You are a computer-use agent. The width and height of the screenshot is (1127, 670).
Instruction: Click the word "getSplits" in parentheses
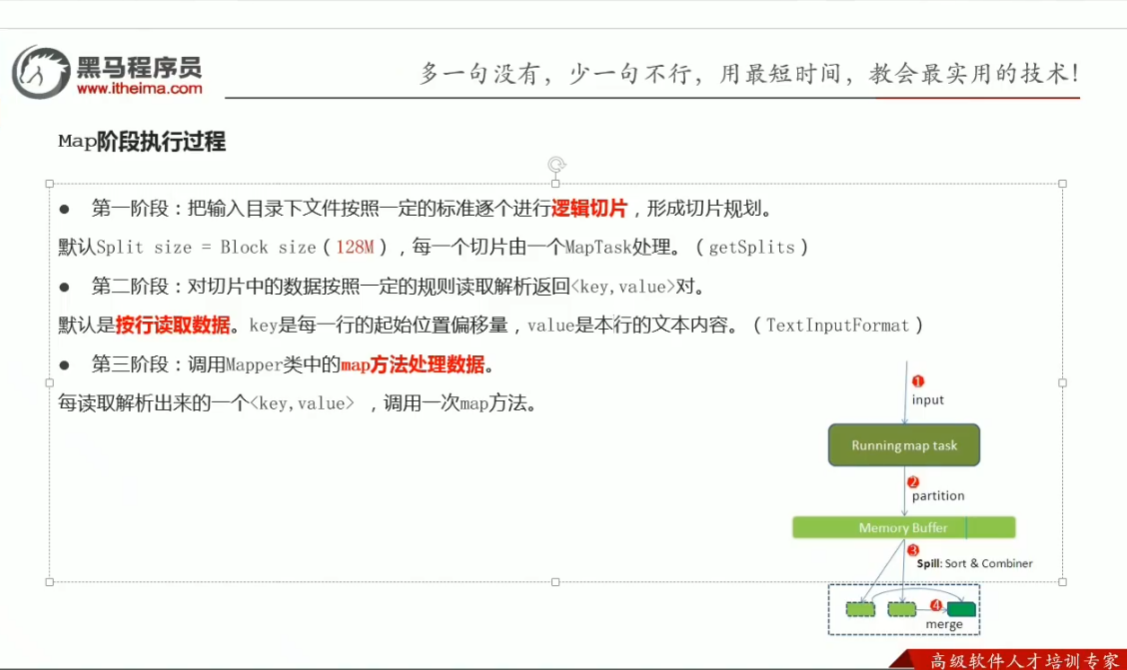[x=752, y=247]
